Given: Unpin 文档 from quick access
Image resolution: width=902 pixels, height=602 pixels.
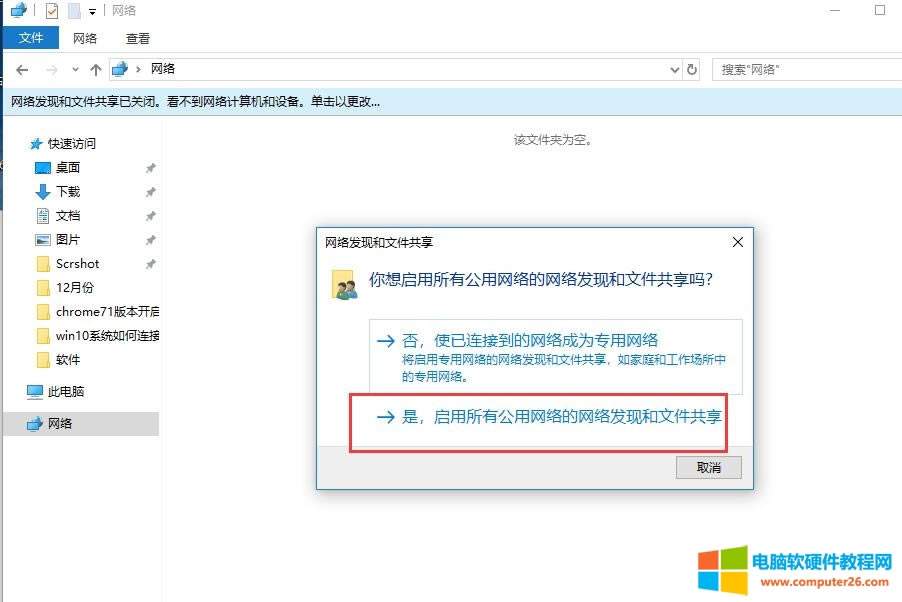Looking at the screenshot, I should (x=151, y=215).
